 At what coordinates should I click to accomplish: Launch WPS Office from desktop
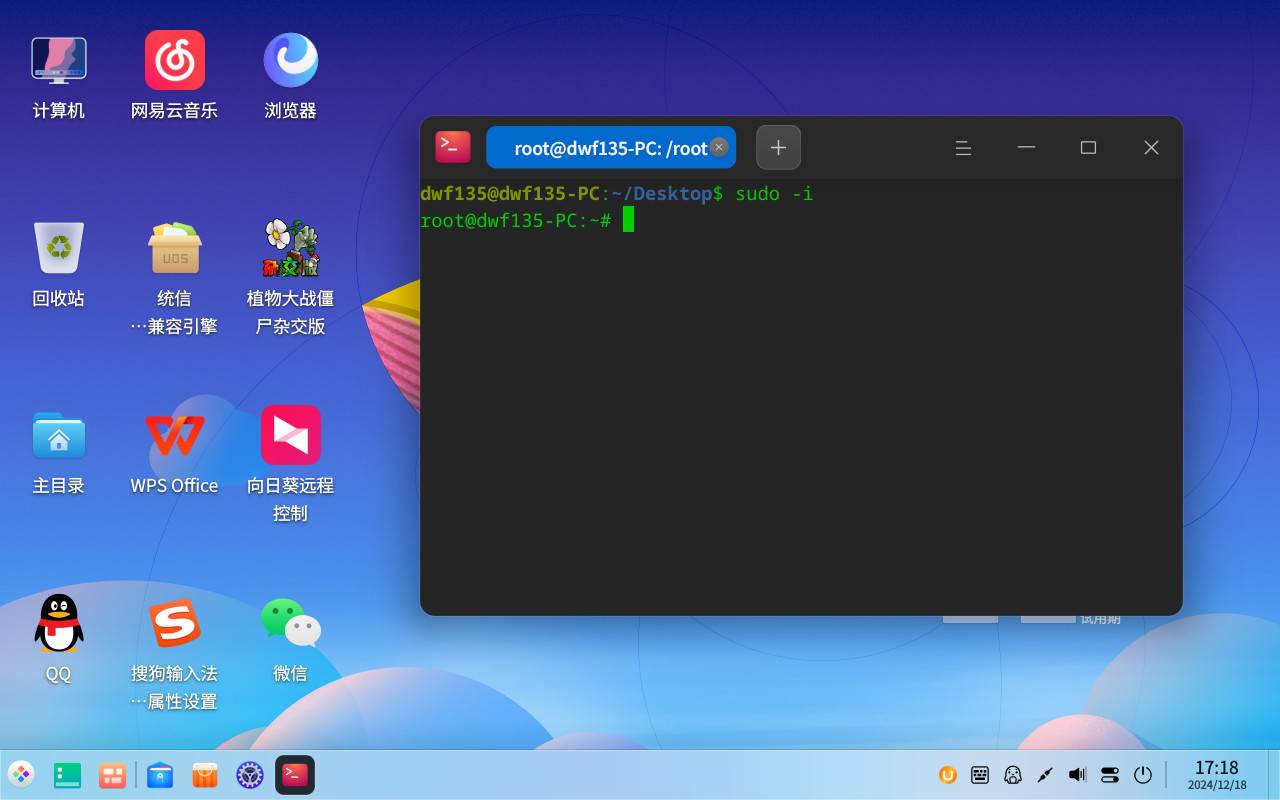tap(174, 435)
